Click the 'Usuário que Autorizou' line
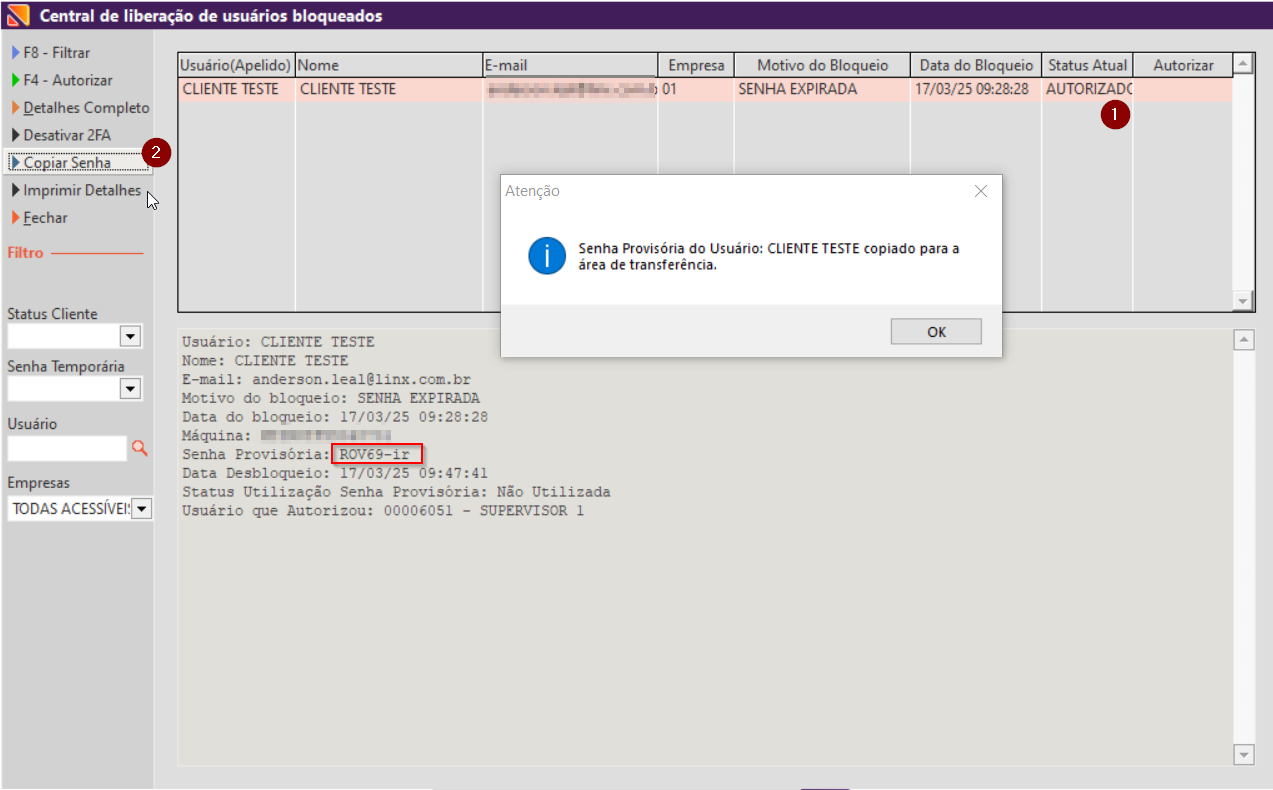The image size is (1273, 790). 383,511
